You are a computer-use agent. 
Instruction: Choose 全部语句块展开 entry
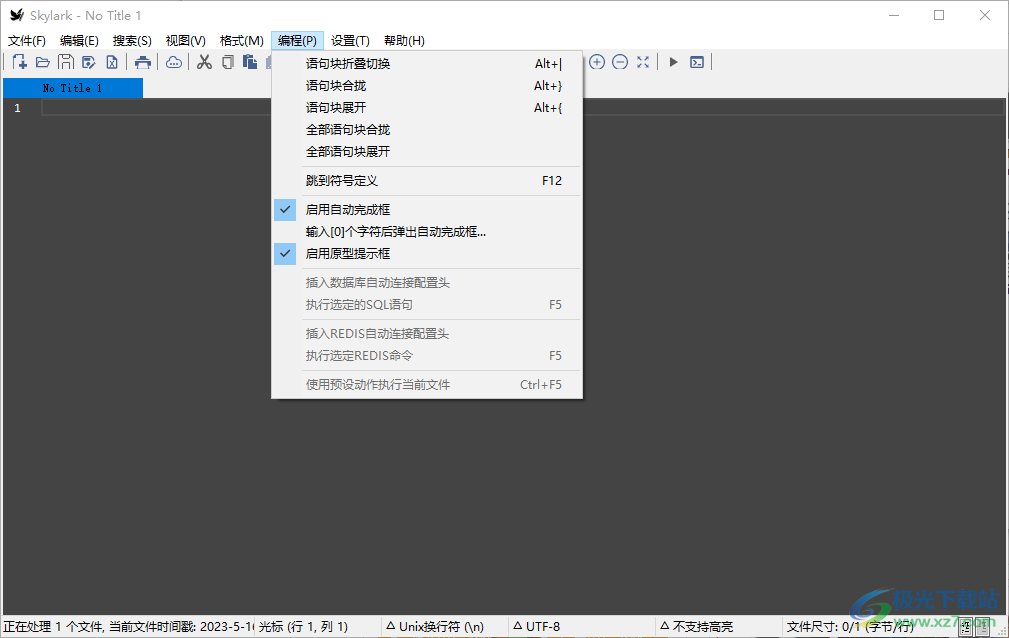(x=427, y=151)
